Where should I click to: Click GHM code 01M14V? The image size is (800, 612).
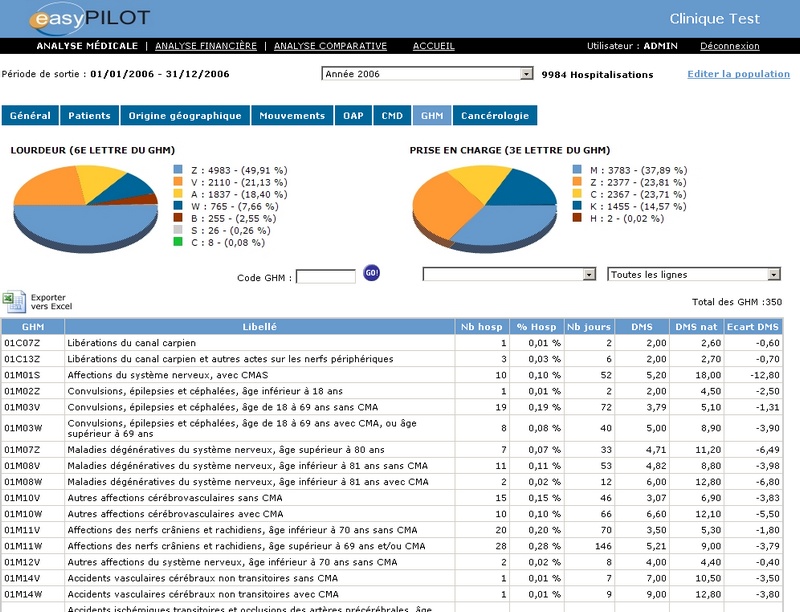pos(22,578)
